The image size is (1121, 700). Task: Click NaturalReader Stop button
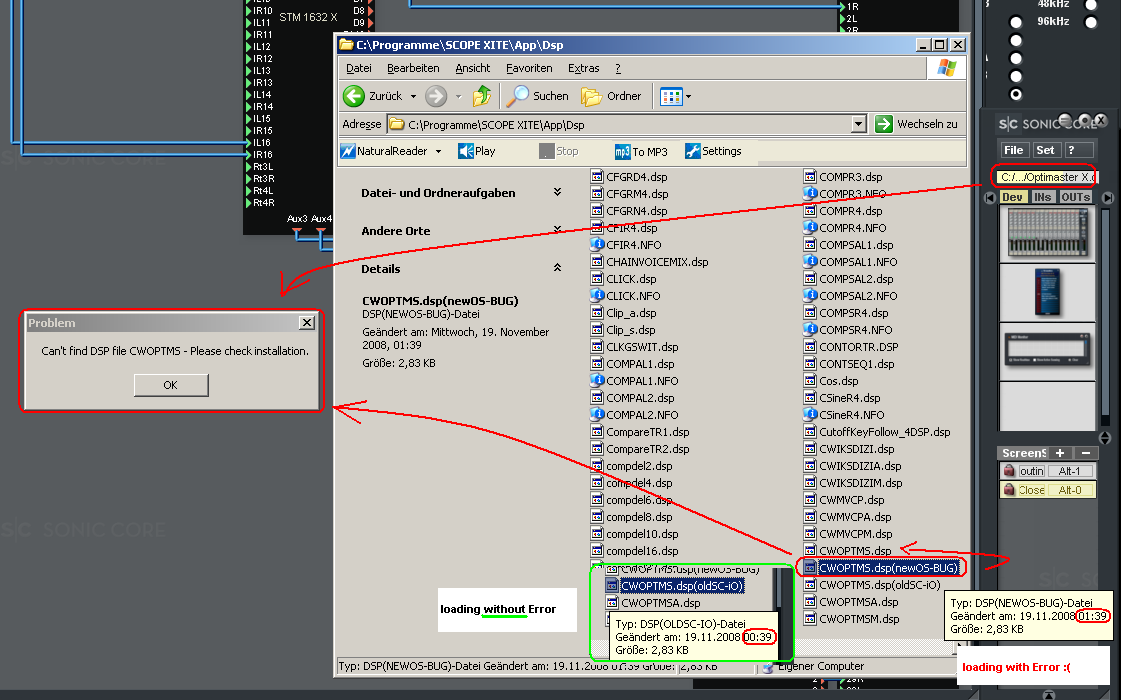(x=558, y=151)
